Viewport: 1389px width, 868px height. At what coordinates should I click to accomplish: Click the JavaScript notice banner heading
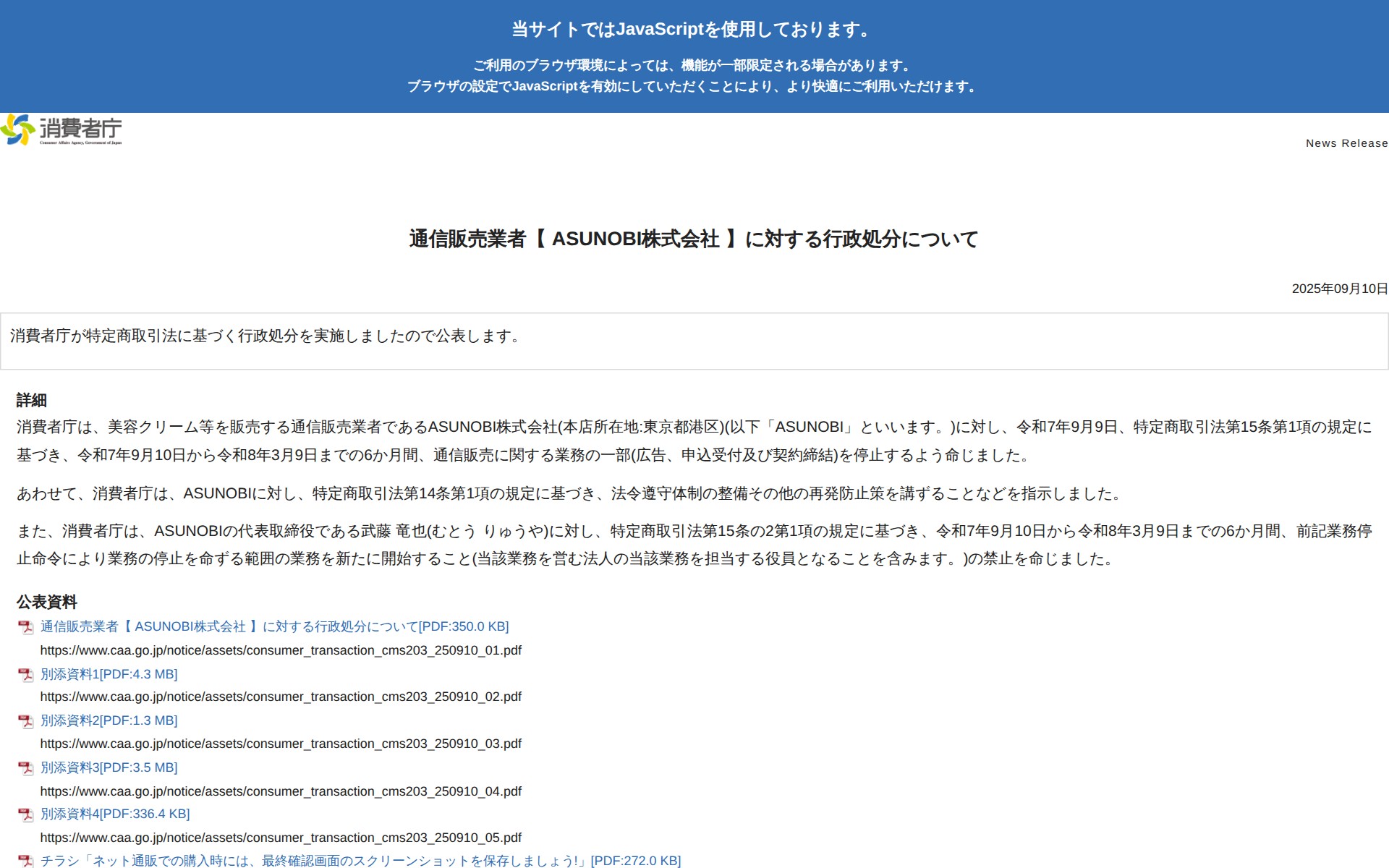tap(694, 30)
